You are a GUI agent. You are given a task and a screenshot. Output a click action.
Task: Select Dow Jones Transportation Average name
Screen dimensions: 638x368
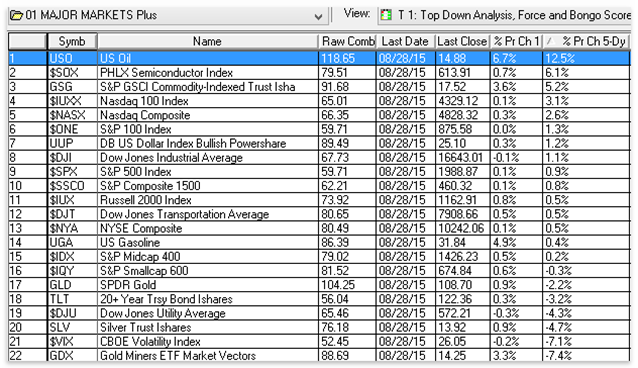pyautogui.click(x=208, y=214)
